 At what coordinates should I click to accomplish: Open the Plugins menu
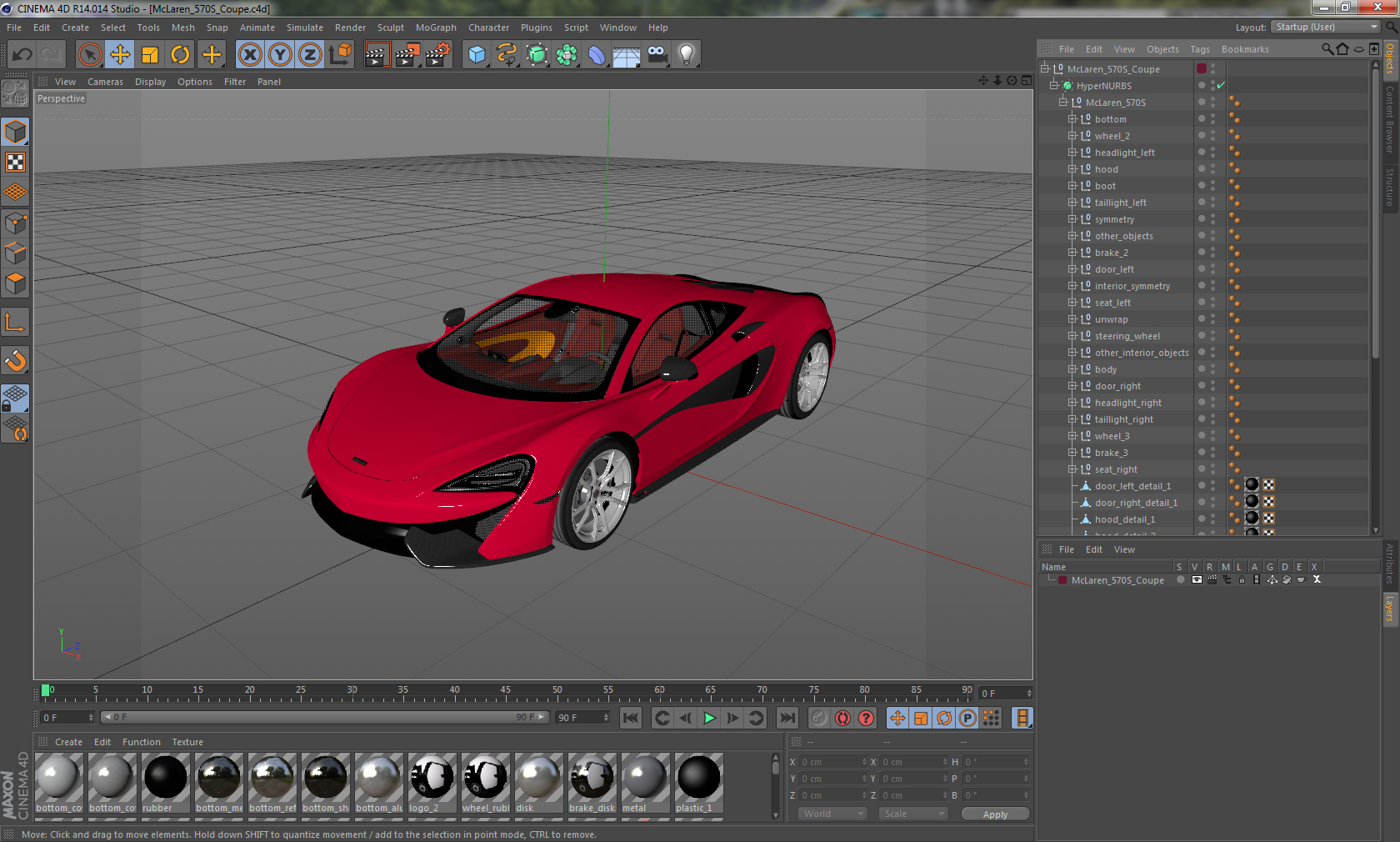(x=536, y=28)
